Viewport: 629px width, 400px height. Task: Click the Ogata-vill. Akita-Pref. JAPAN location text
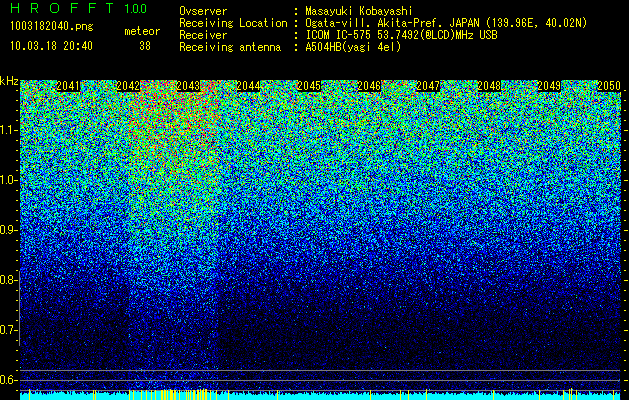pyautogui.click(x=446, y=23)
